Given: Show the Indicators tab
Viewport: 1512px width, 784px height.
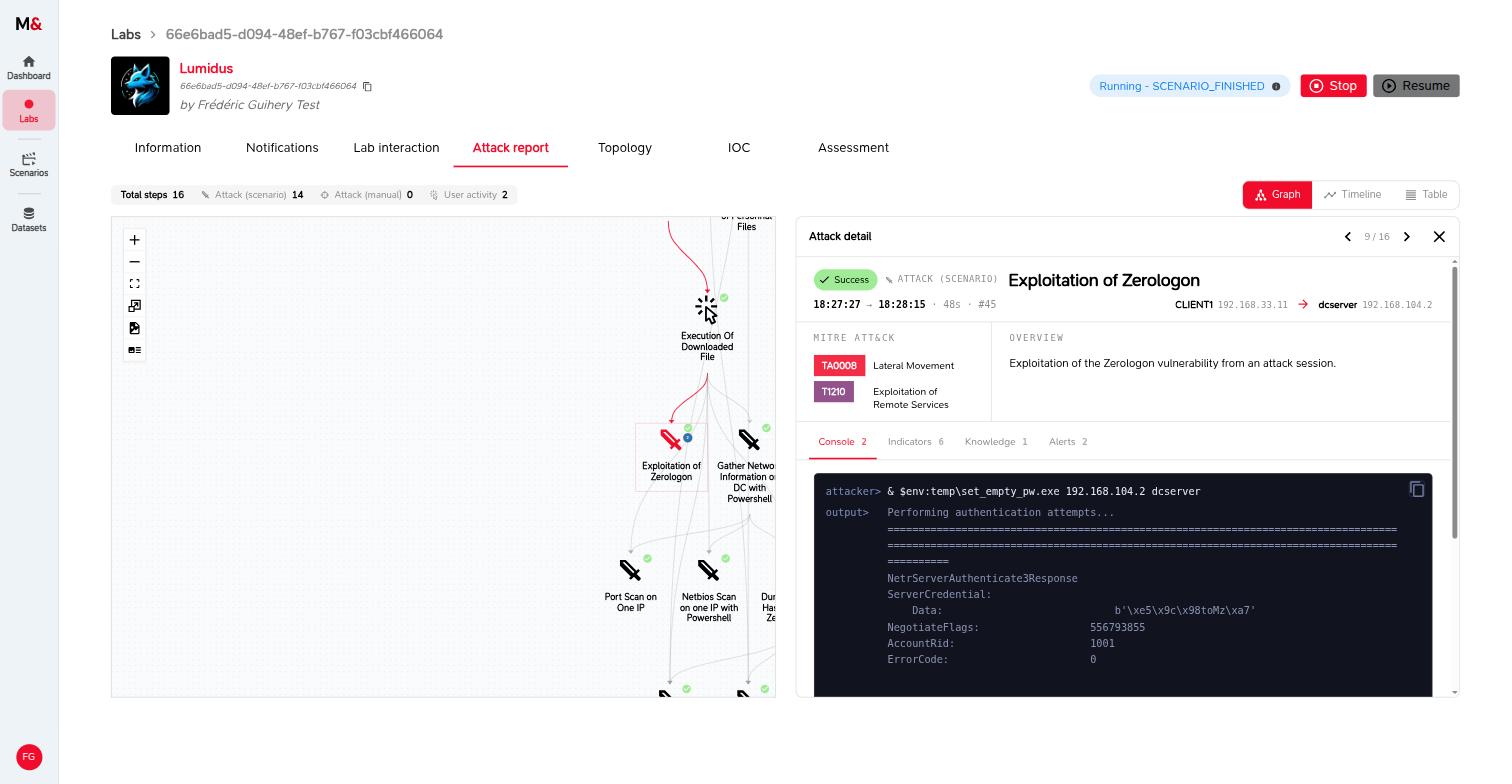Looking at the screenshot, I should coord(915,442).
